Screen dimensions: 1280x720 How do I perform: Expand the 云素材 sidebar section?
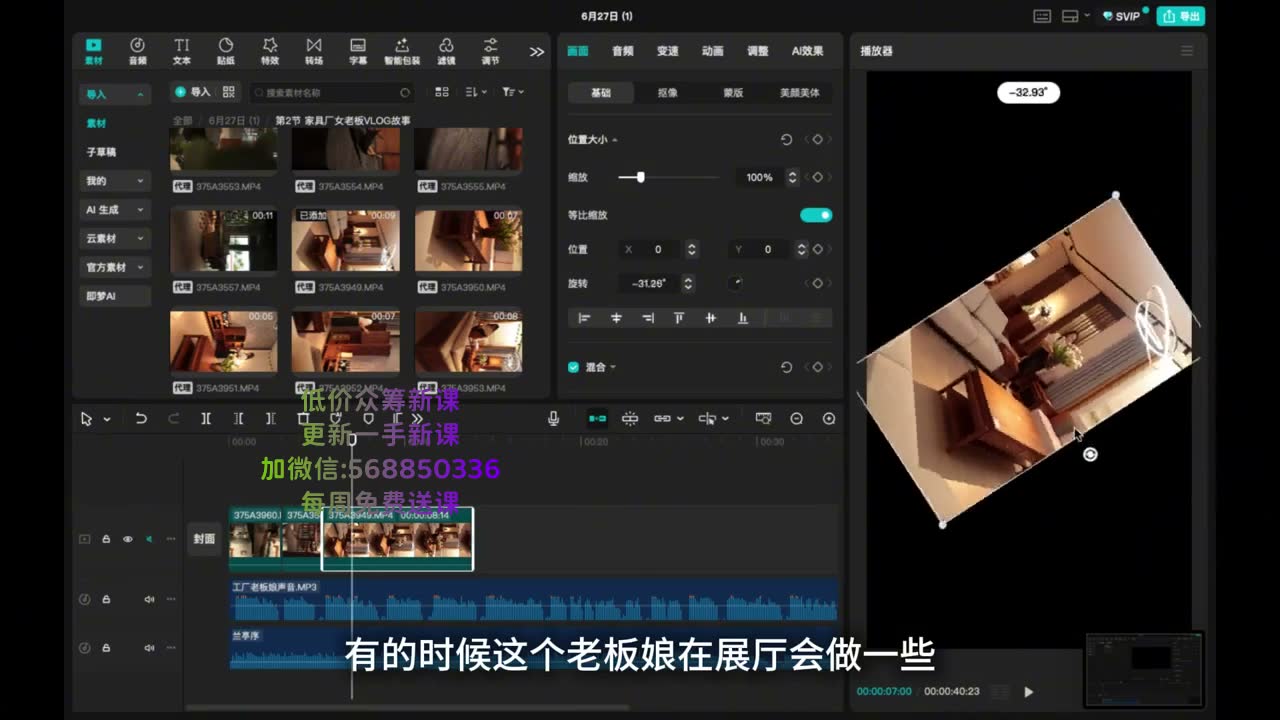pos(115,239)
